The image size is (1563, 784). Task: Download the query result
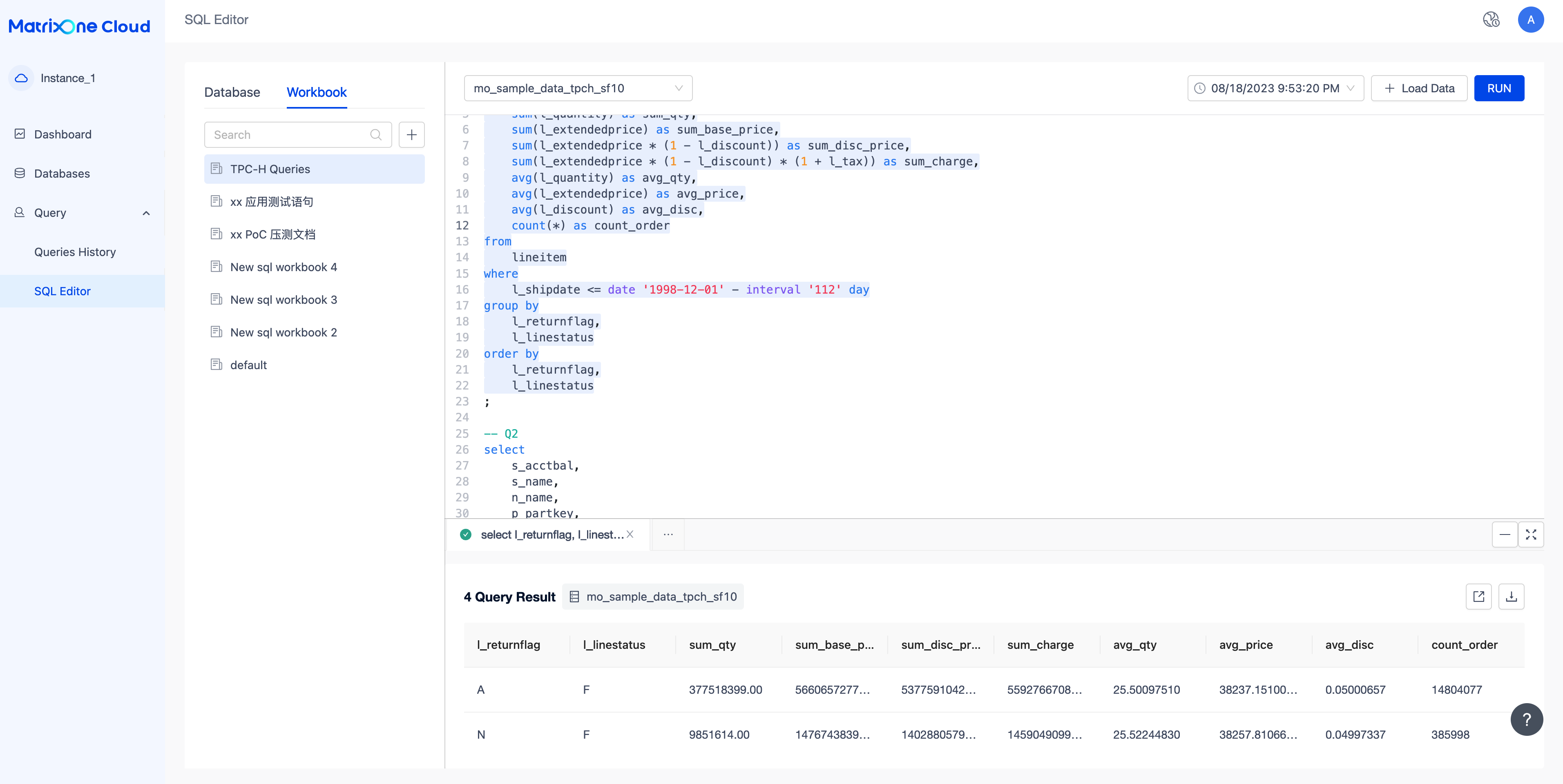point(1511,597)
